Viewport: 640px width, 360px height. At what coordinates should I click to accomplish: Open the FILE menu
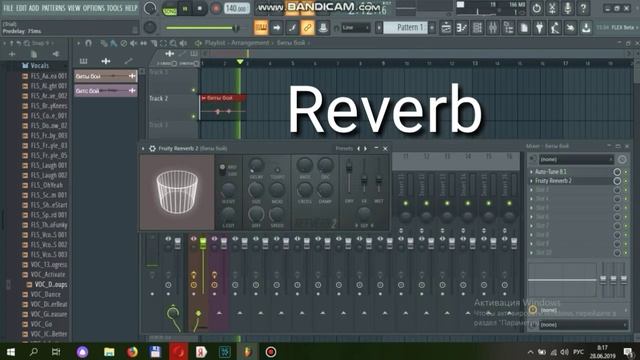pos(8,8)
